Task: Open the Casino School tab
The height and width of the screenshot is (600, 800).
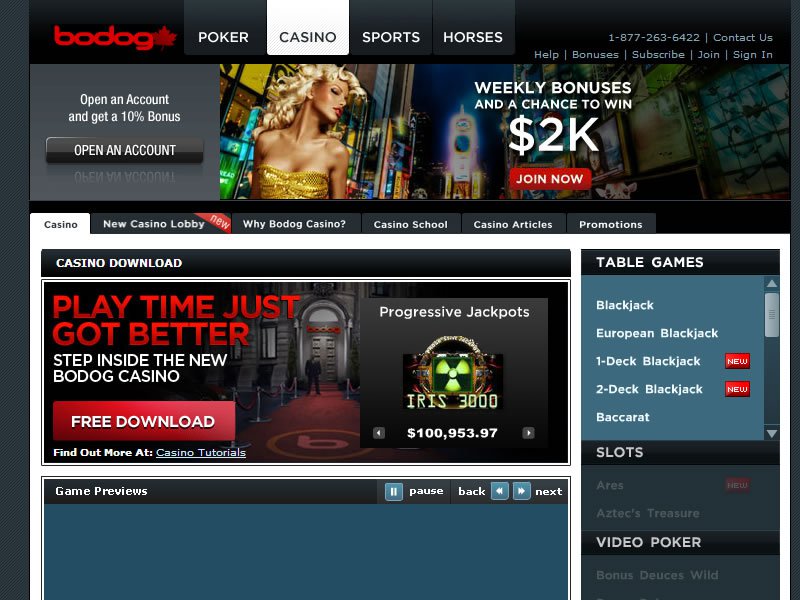Action: click(411, 223)
